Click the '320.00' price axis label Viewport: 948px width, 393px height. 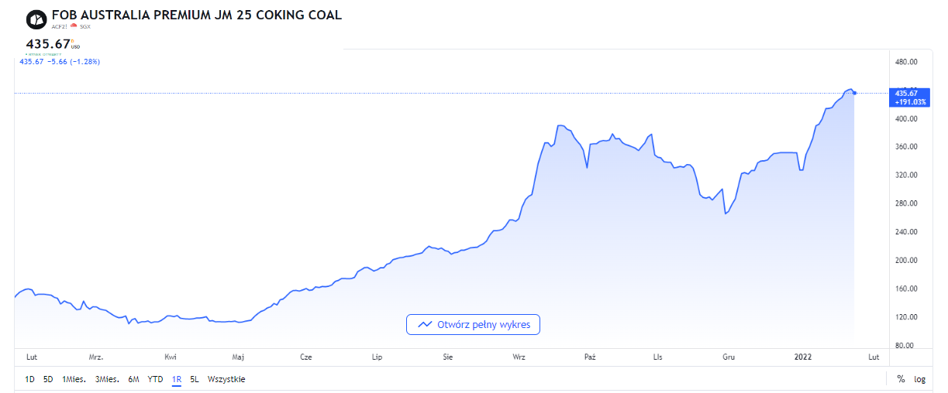point(906,175)
